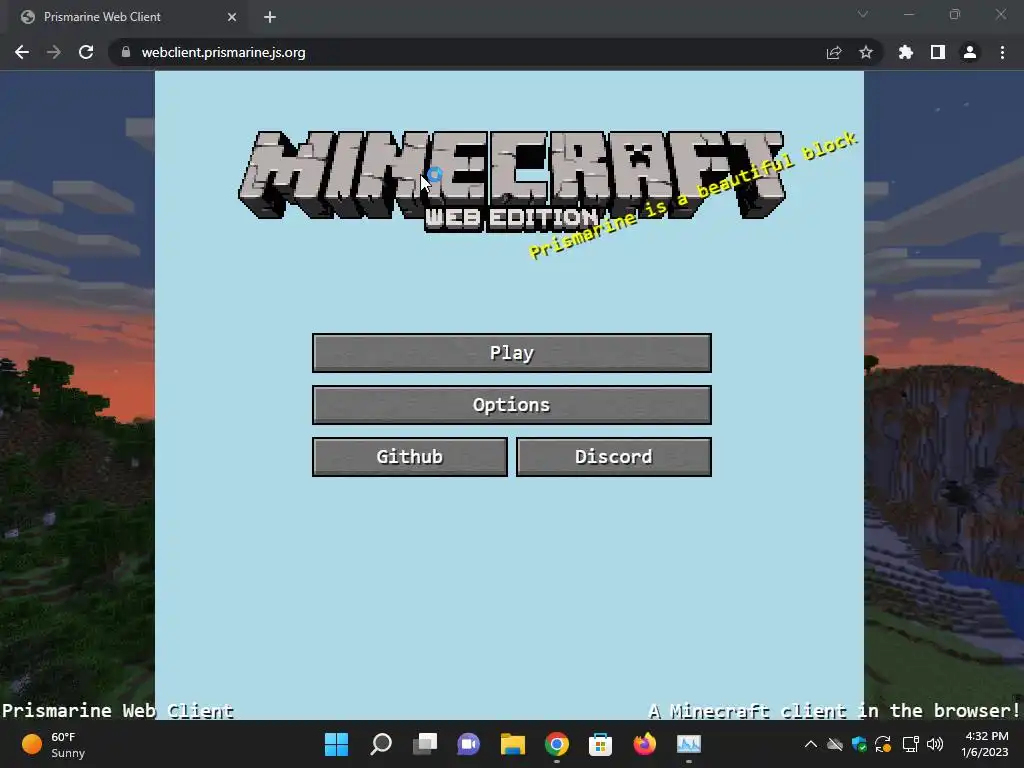Image resolution: width=1024 pixels, height=768 pixels.
Task: Open tab search chevron
Action: point(863,14)
